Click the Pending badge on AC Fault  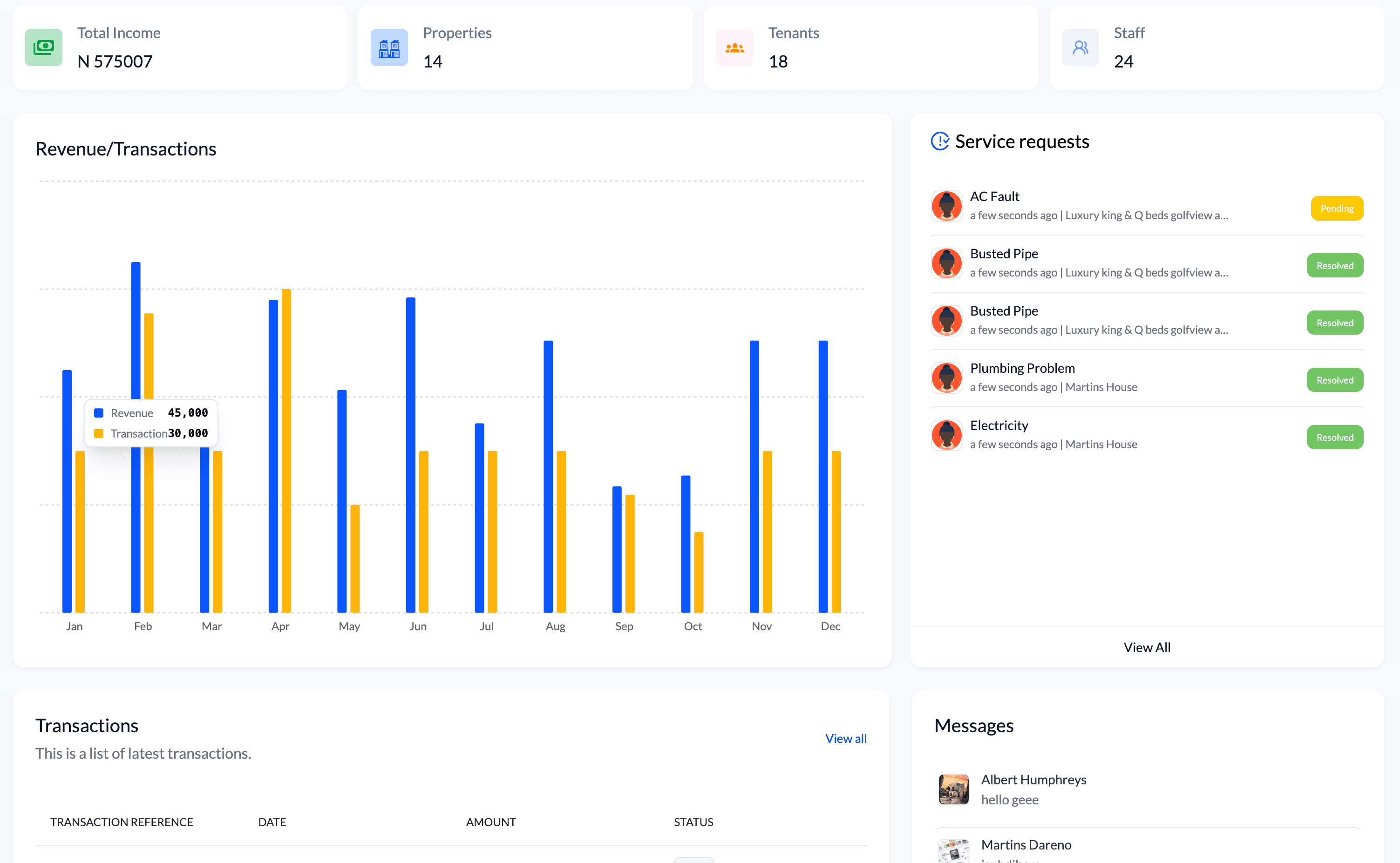click(1337, 209)
